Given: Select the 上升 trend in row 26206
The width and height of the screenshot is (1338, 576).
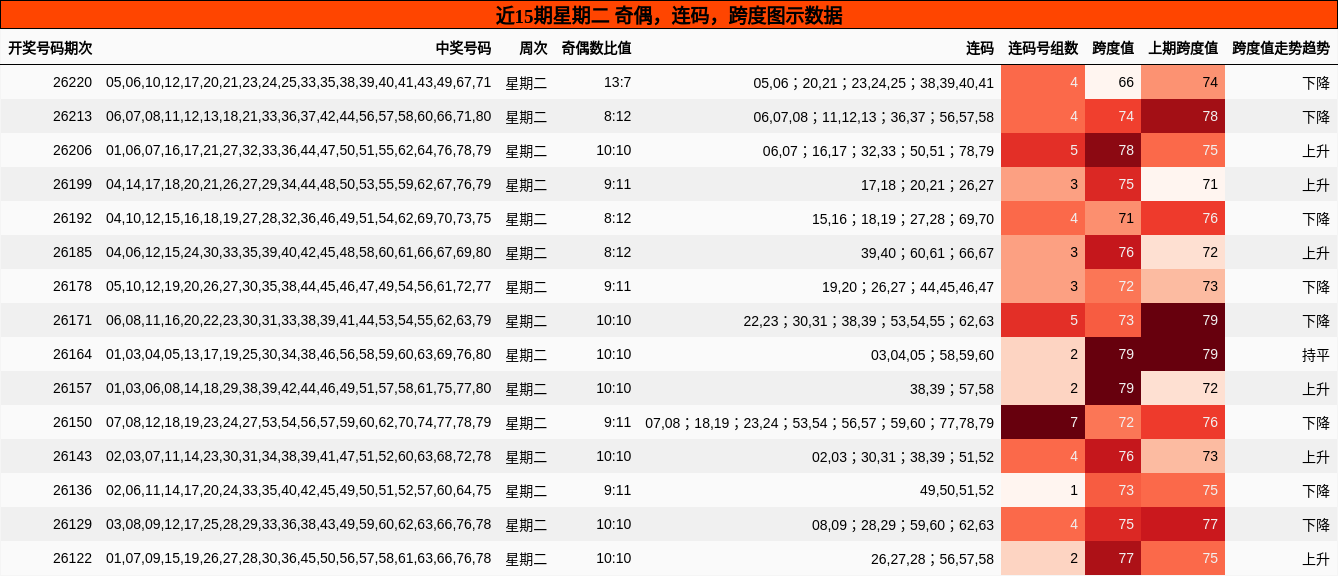Looking at the screenshot, I should tap(1316, 150).
